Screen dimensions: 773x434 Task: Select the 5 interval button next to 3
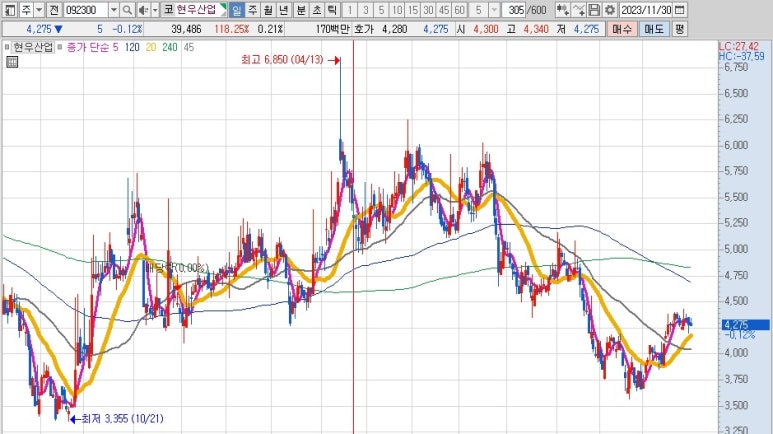(381, 9)
